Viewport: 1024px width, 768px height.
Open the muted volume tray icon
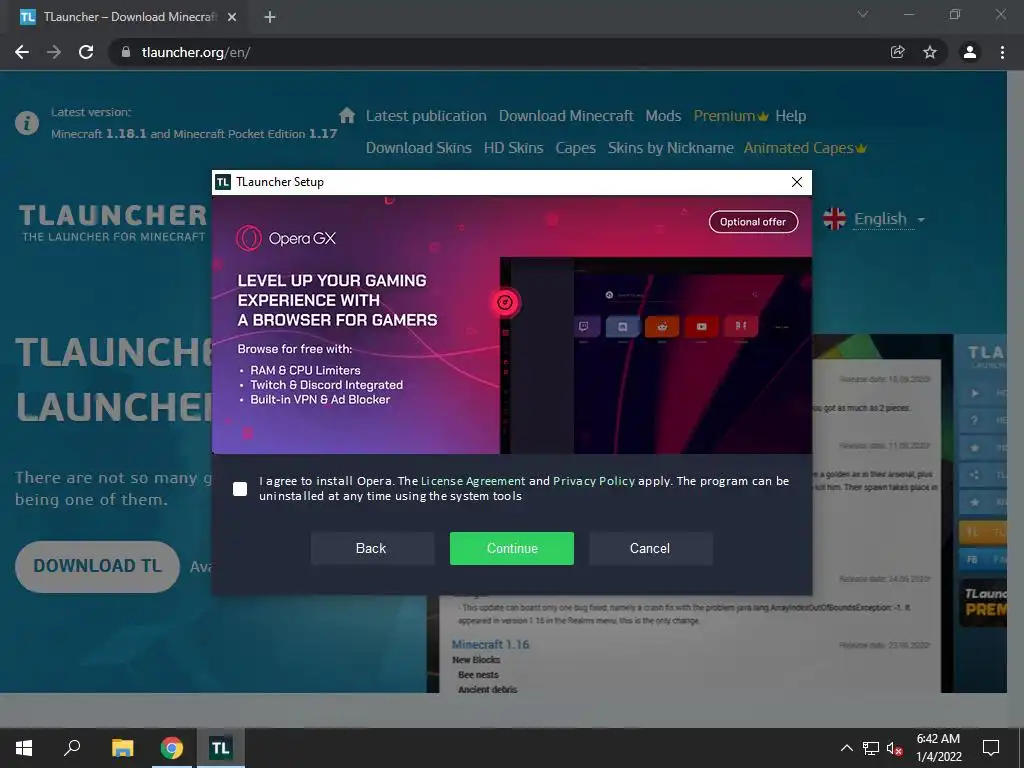tap(894, 748)
